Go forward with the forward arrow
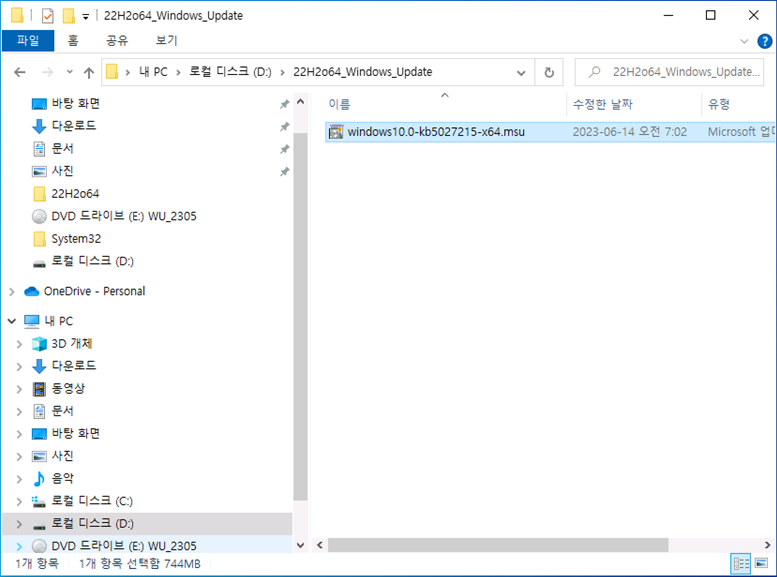This screenshot has width=777, height=577. (x=48, y=73)
